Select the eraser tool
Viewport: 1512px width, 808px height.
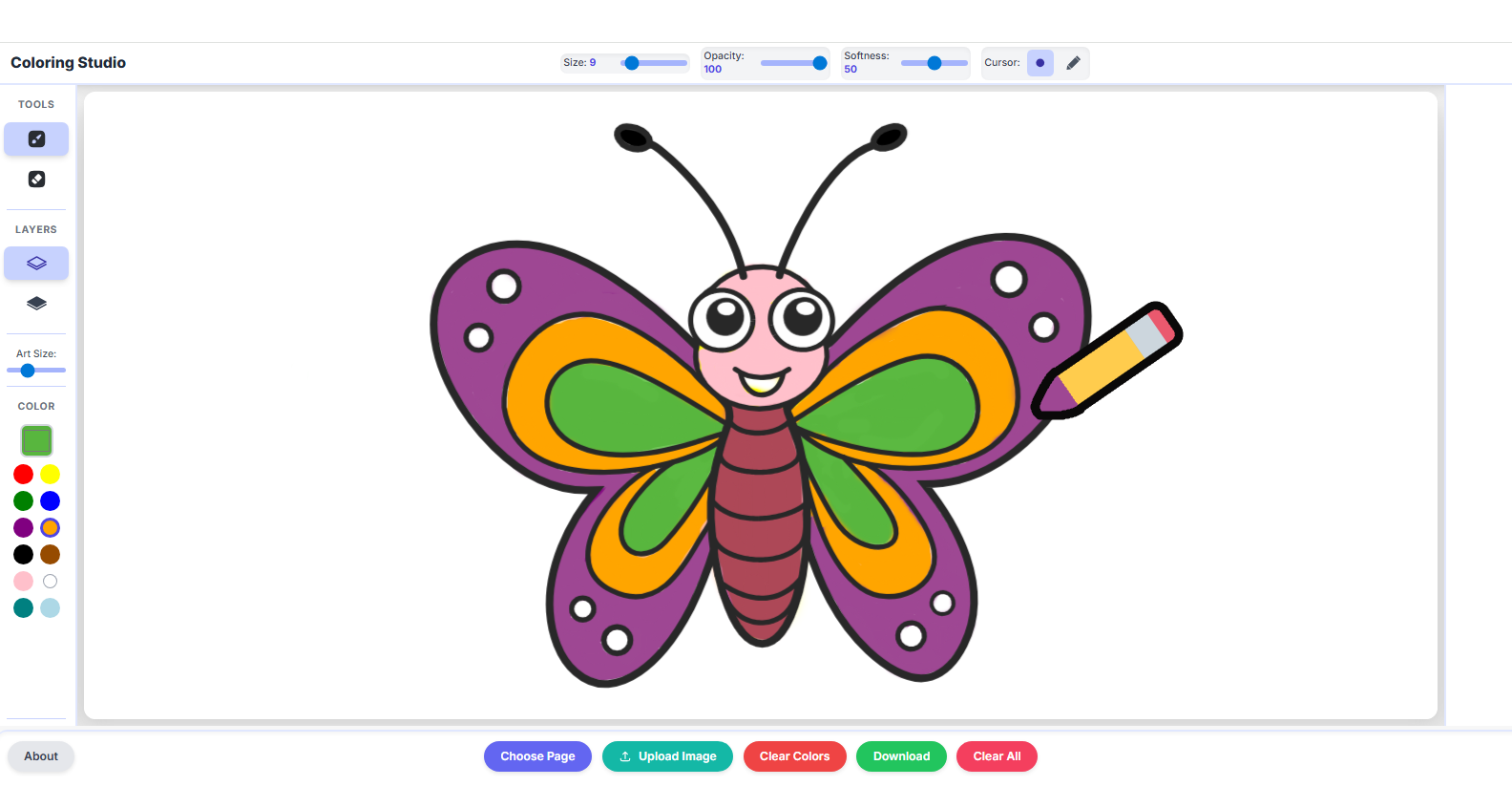point(36,180)
